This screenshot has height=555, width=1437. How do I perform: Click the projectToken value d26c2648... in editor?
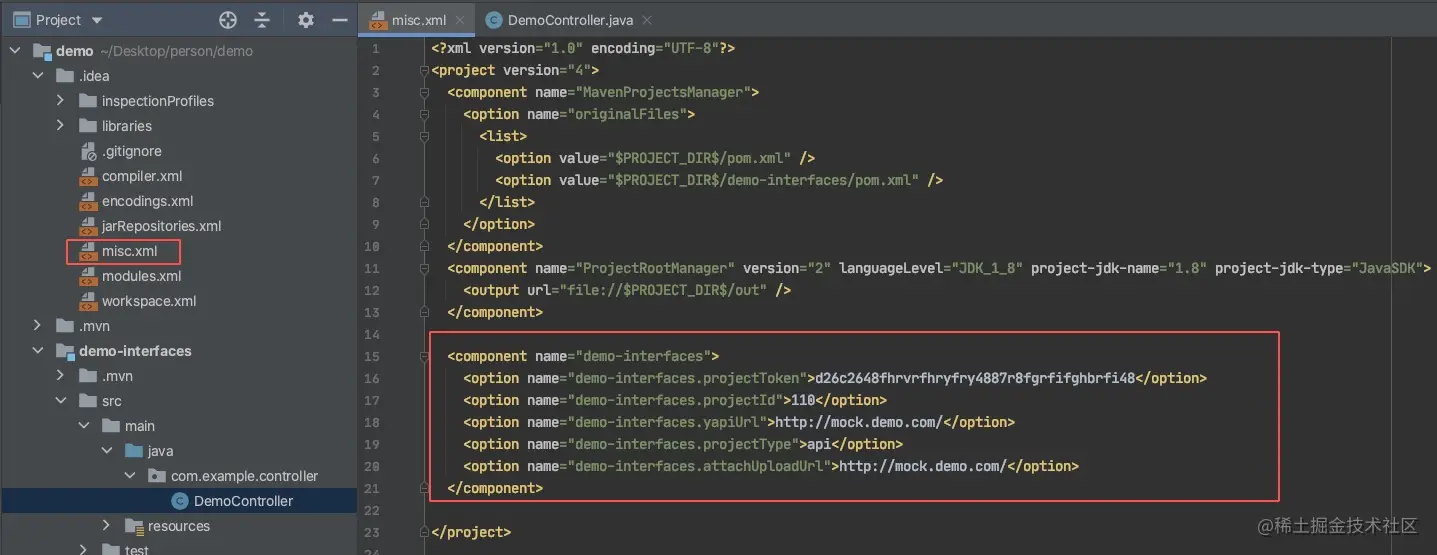point(975,378)
